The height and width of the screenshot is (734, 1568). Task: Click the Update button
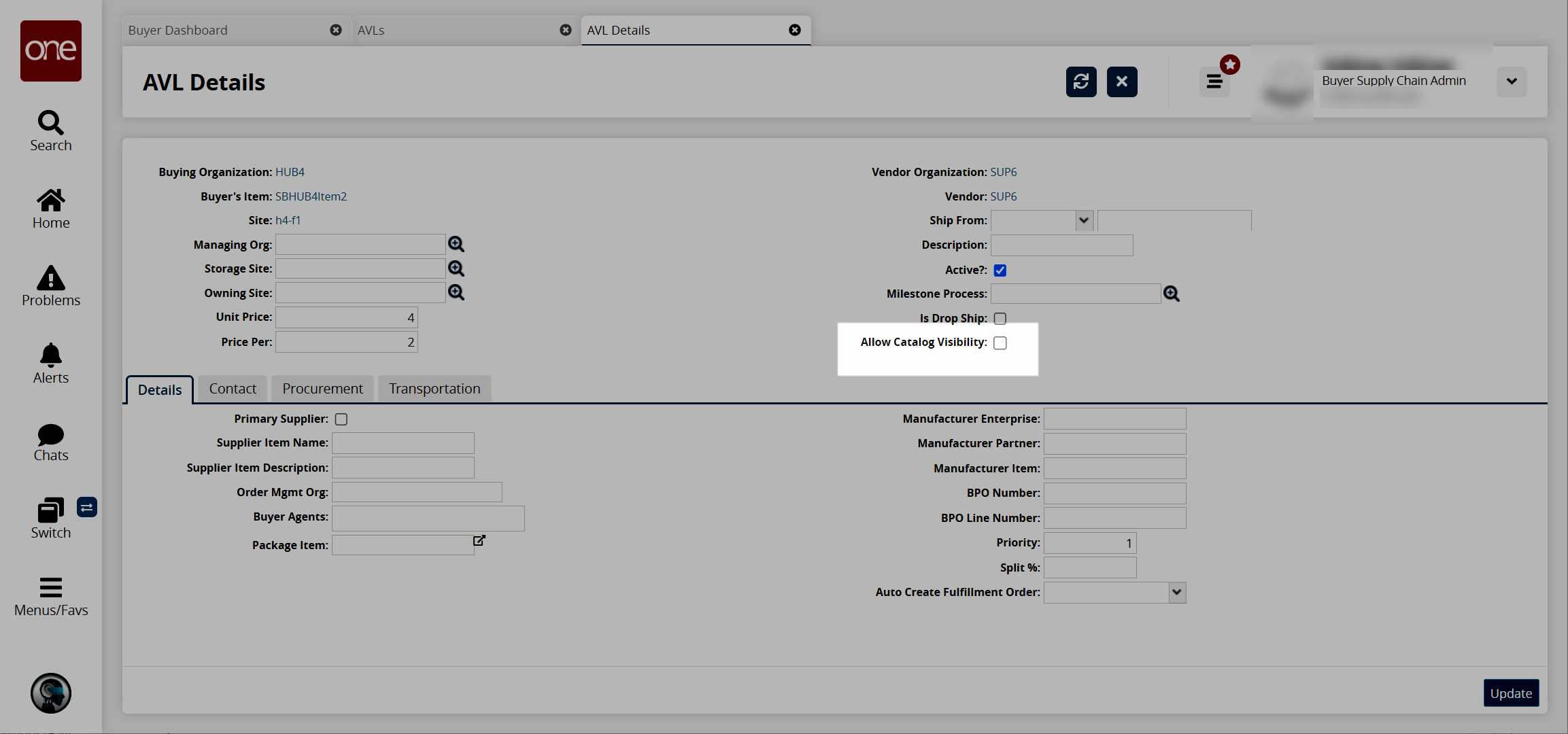coord(1510,693)
